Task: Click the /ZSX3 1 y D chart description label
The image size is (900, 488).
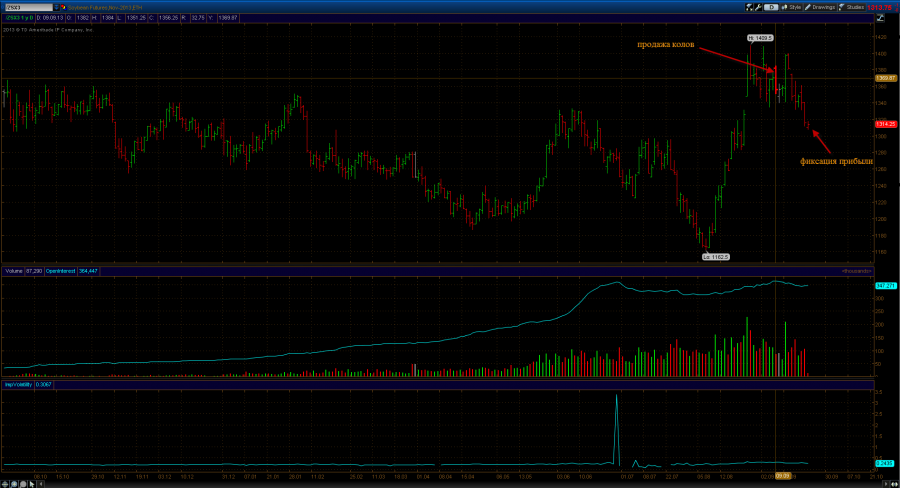Action: (20, 18)
